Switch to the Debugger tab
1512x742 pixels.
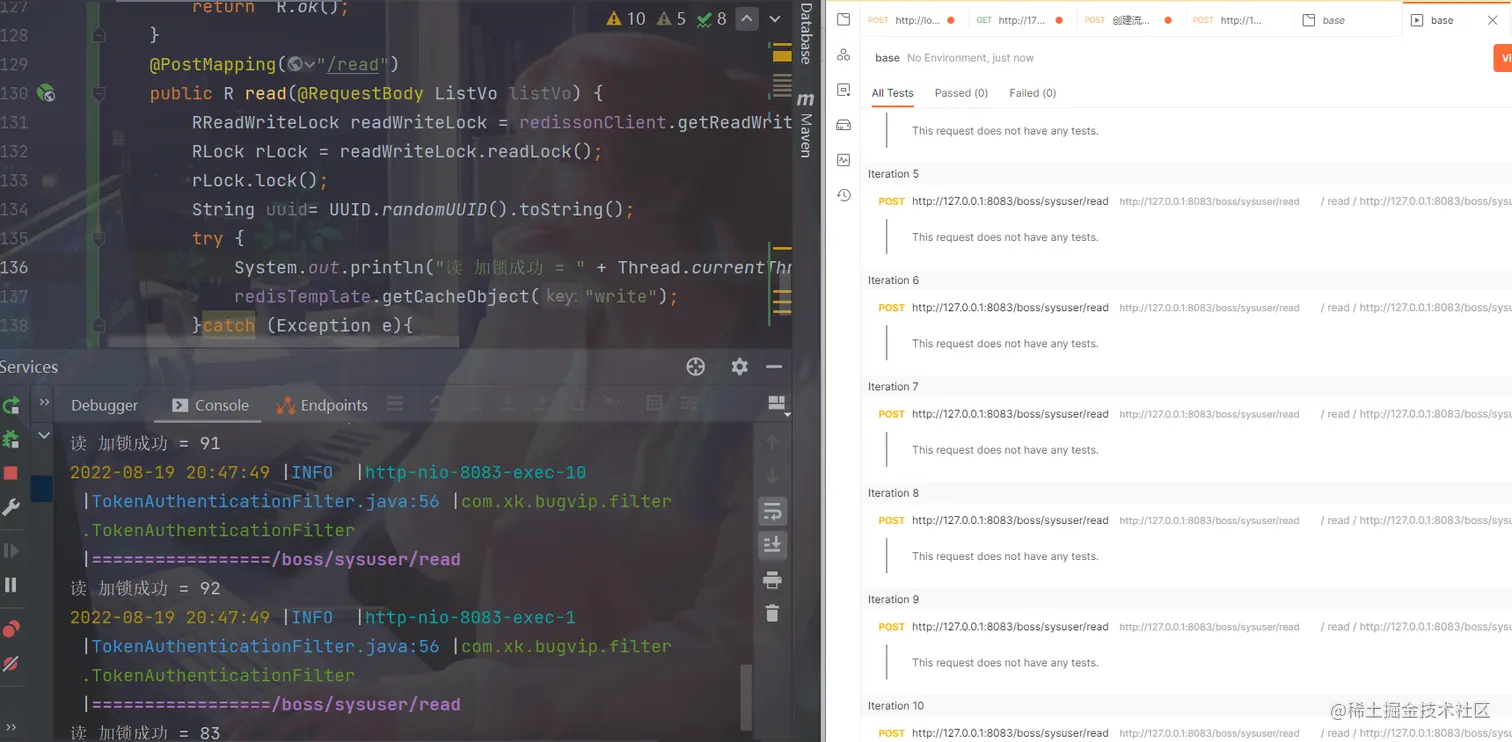(105, 405)
